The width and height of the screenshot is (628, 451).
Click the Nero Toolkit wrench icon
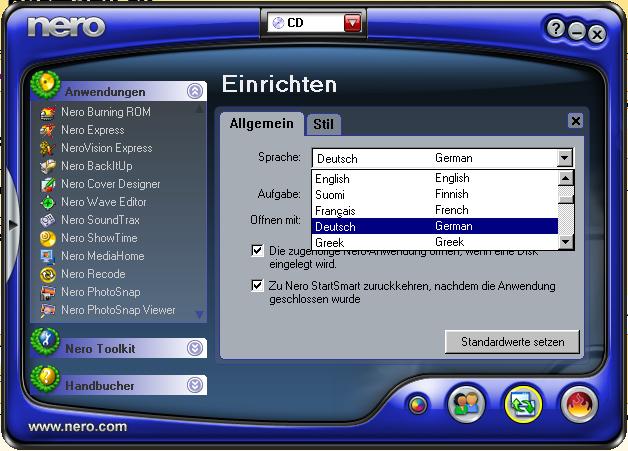point(46,342)
